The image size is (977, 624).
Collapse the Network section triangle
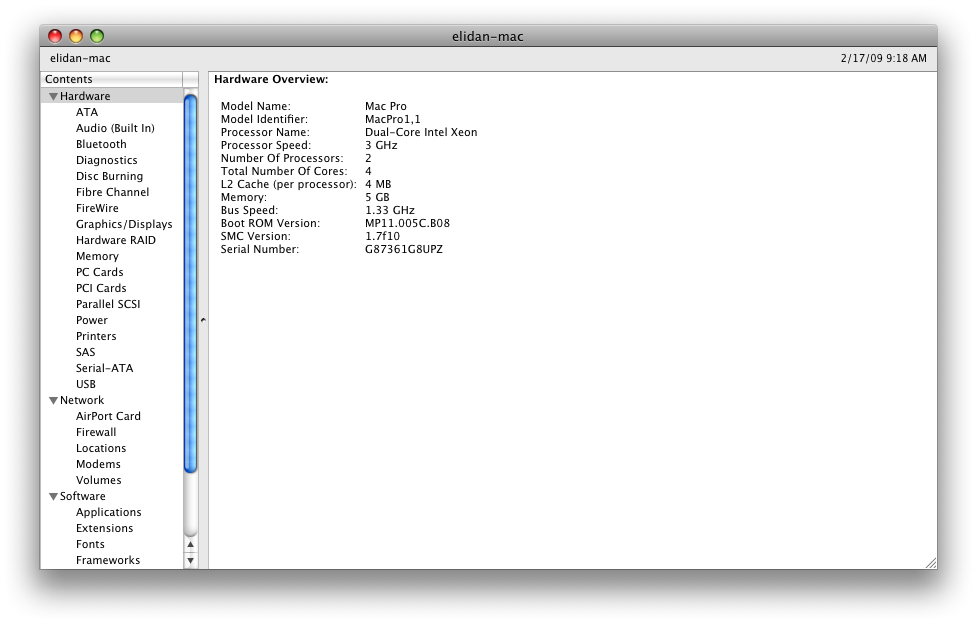click(54, 401)
